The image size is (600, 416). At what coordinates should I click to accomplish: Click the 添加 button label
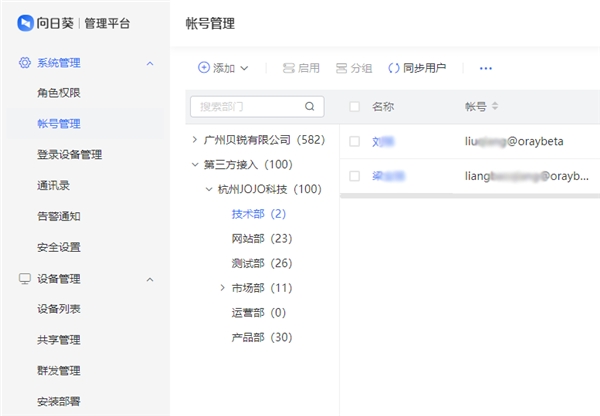pyautogui.click(x=224, y=68)
